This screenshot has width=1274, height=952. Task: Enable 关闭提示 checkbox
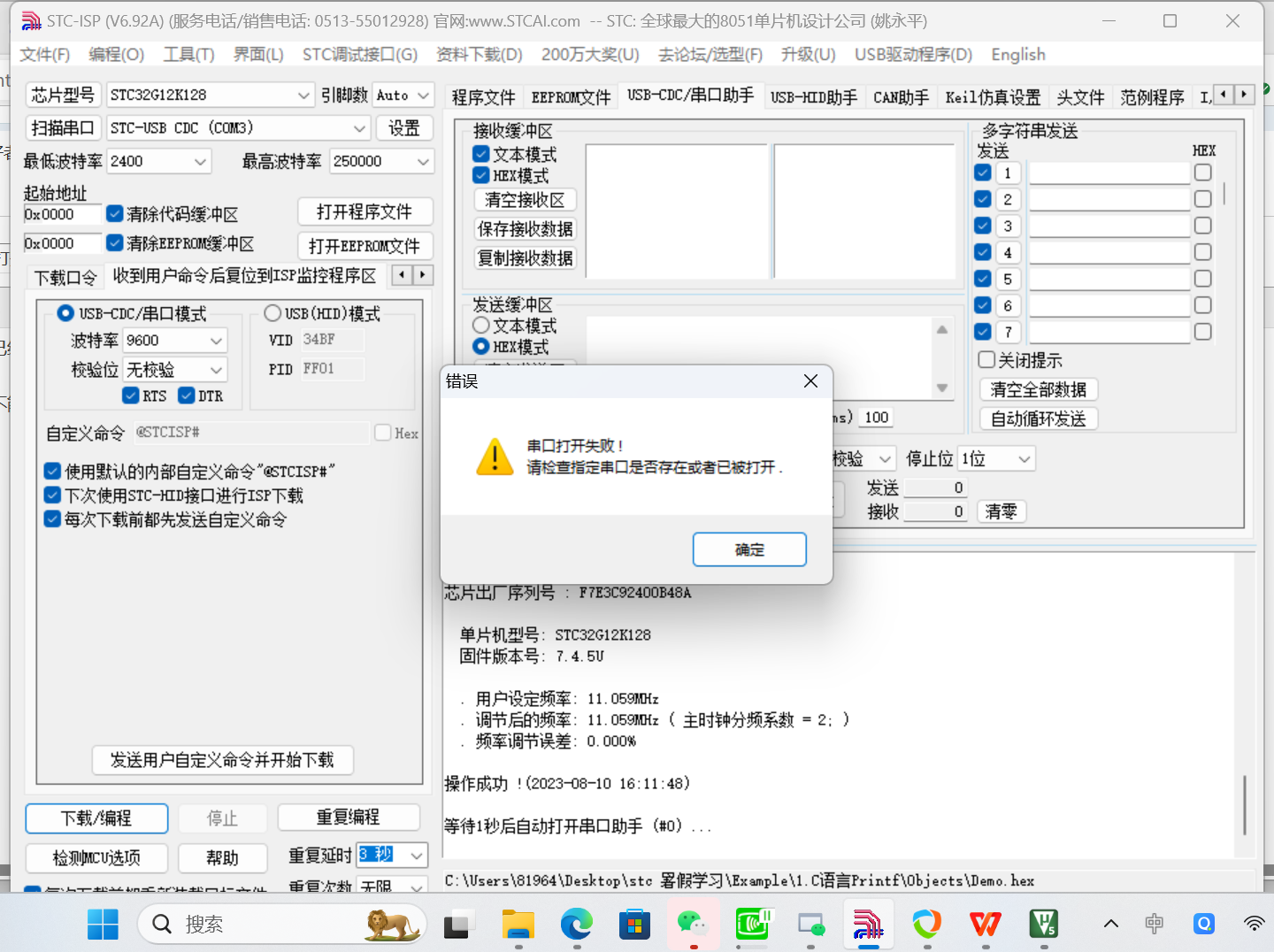coord(987,360)
